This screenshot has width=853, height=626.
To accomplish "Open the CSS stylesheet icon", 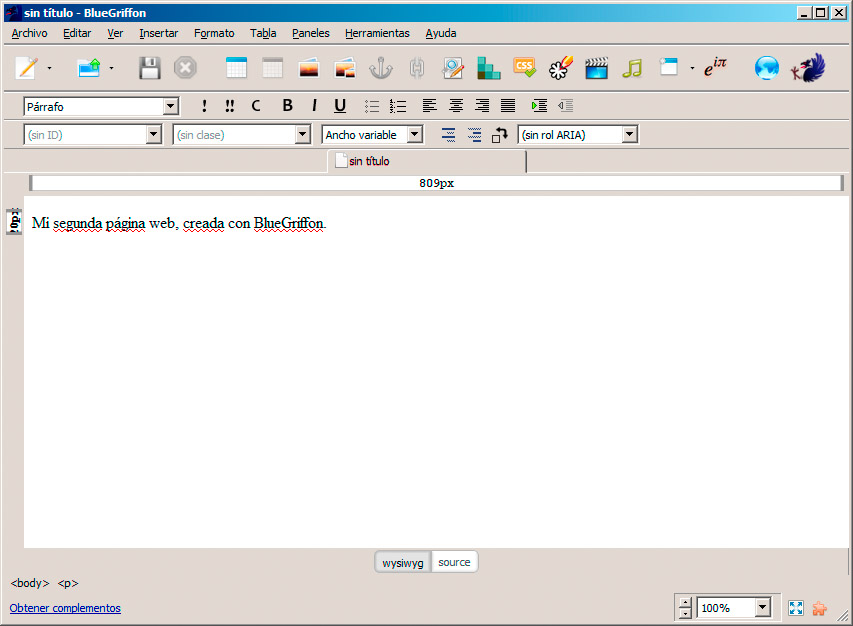I will click(524, 68).
